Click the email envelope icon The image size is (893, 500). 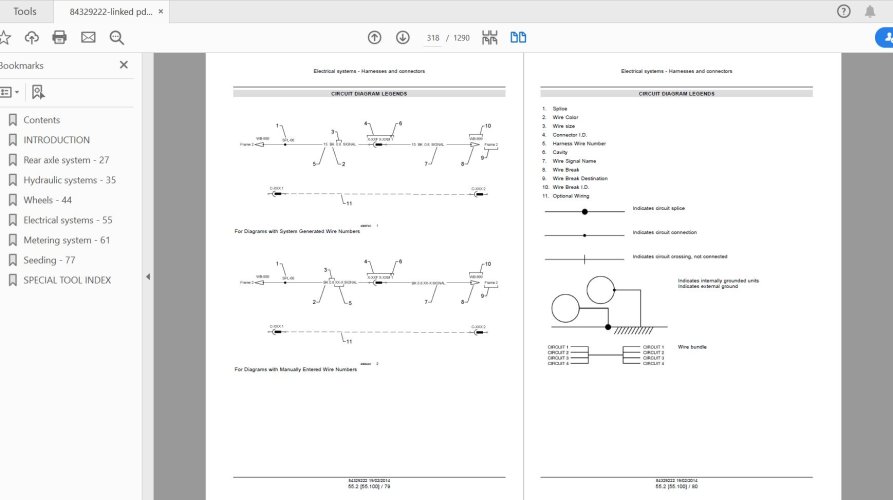pyautogui.click(x=88, y=38)
